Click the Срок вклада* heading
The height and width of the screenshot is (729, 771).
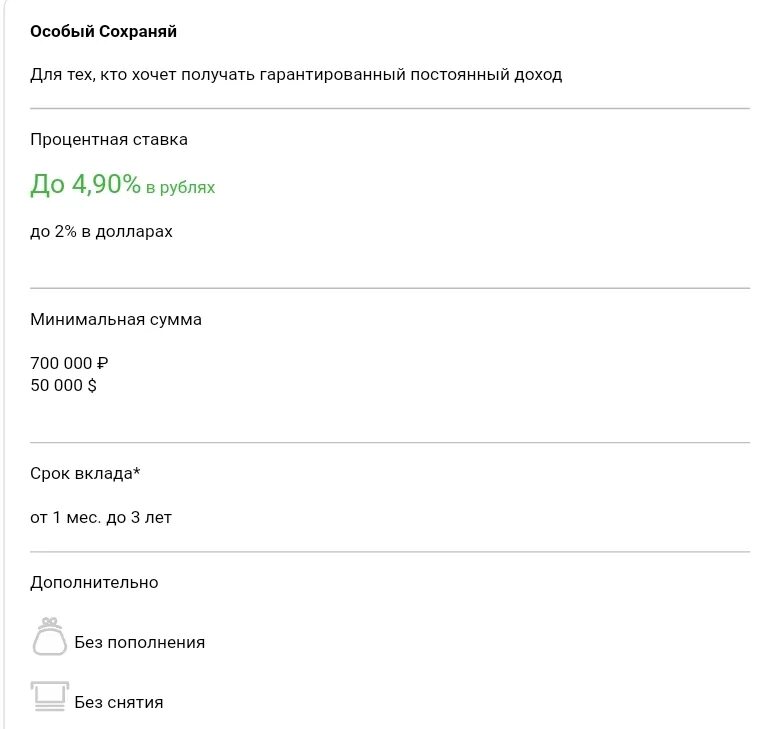coord(85,473)
